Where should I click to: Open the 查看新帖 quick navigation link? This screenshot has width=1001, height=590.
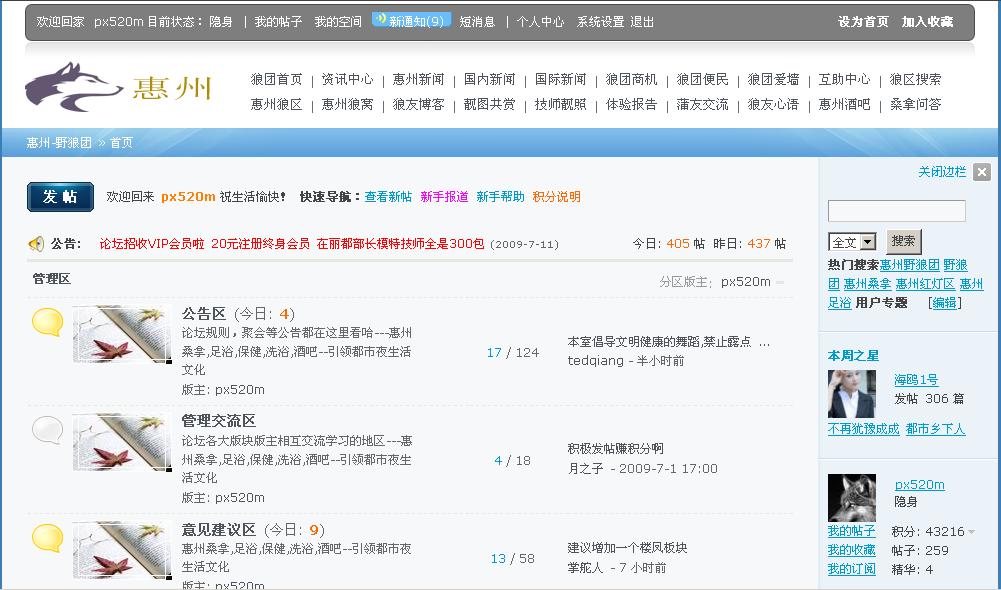point(388,197)
